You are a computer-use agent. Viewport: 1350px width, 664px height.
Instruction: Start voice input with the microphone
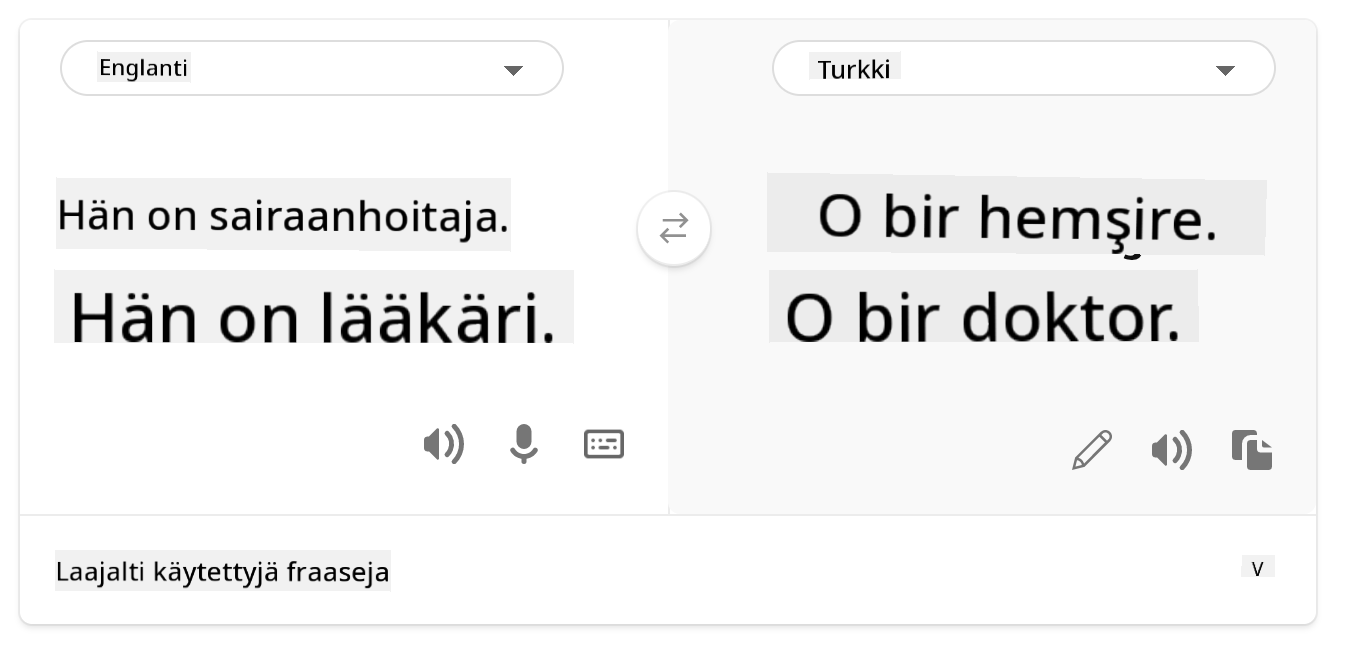[x=523, y=444]
